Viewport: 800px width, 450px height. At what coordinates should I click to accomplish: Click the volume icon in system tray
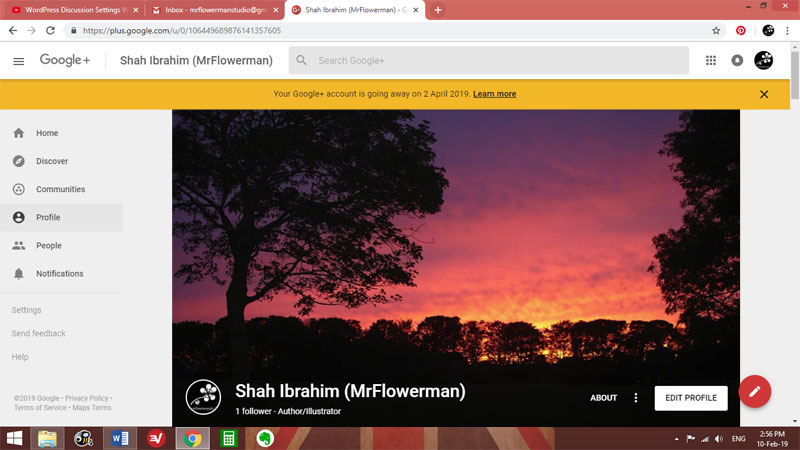click(719, 439)
